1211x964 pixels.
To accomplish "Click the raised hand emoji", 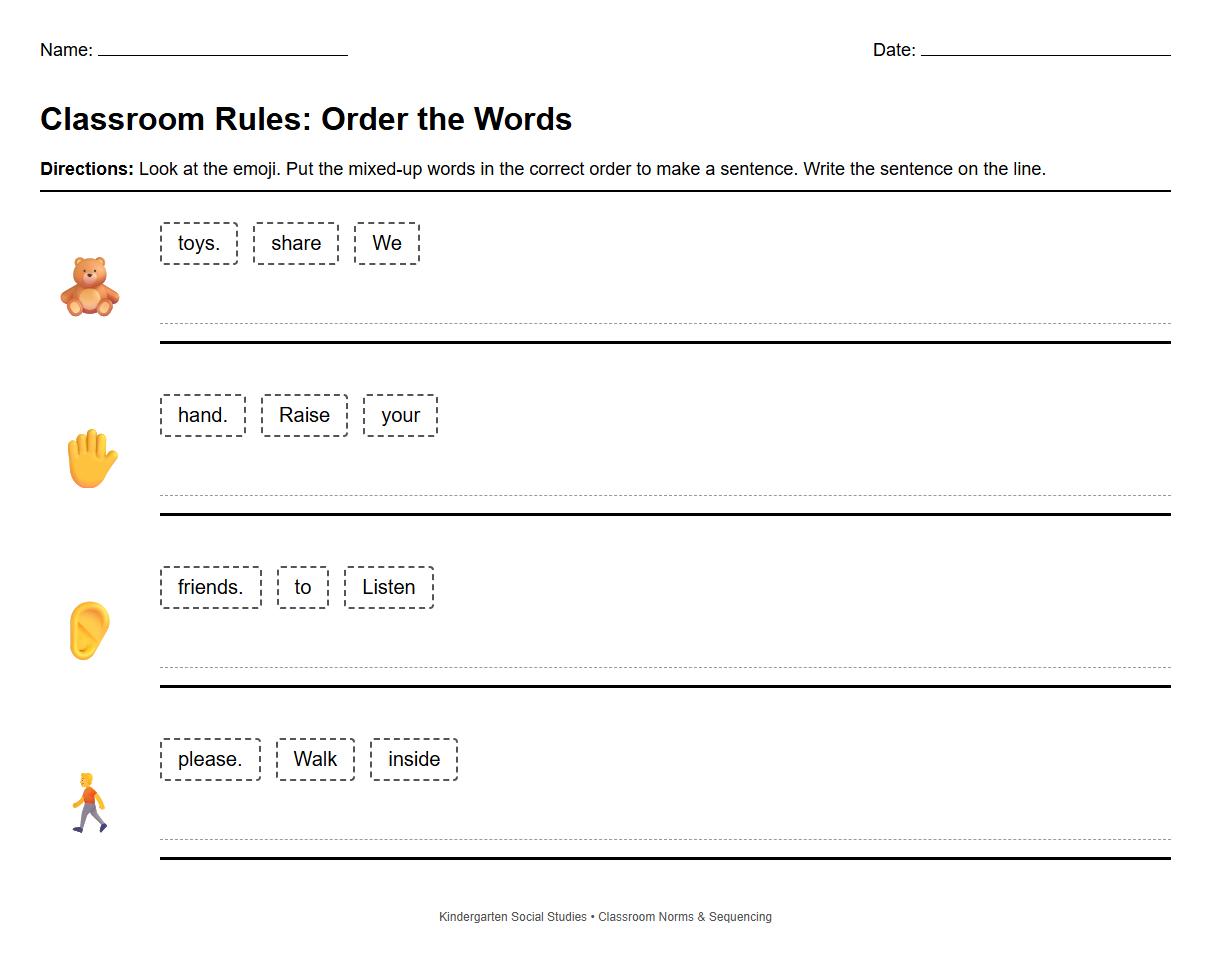I will (x=91, y=459).
